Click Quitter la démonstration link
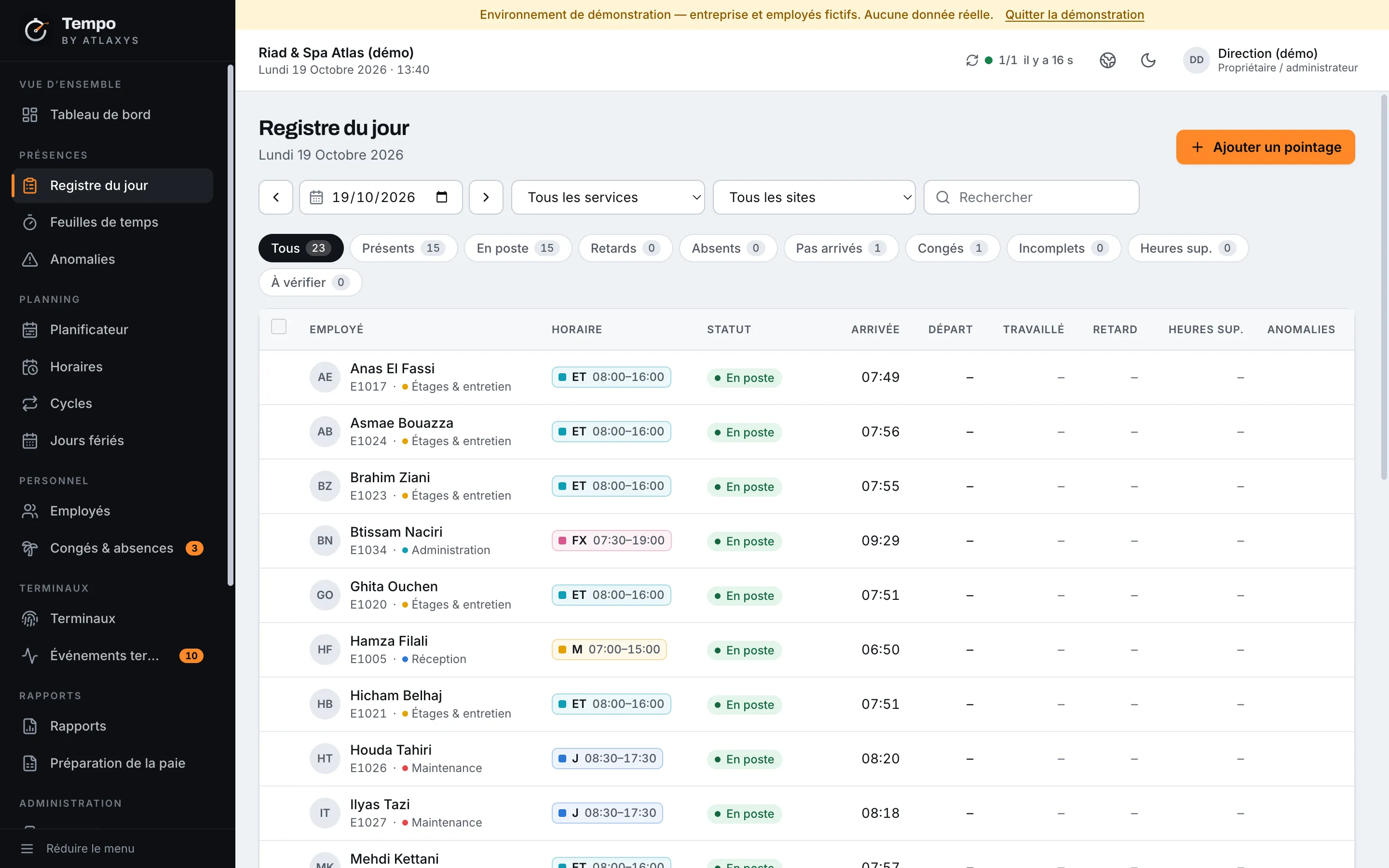 1075,14
